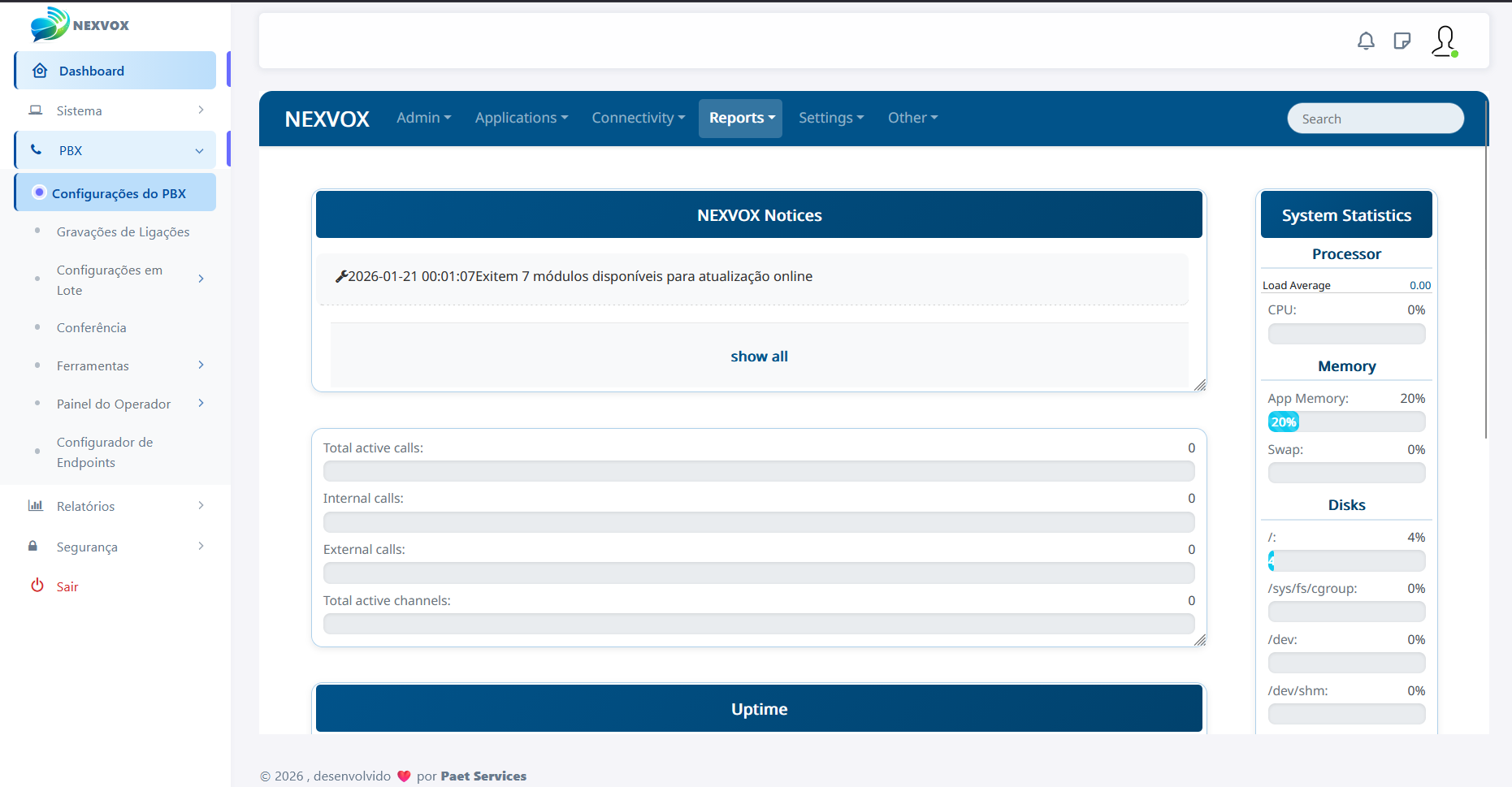This screenshot has height=787, width=1512.
Task: Open the Other dropdown menu
Action: (x=912, y=118)
